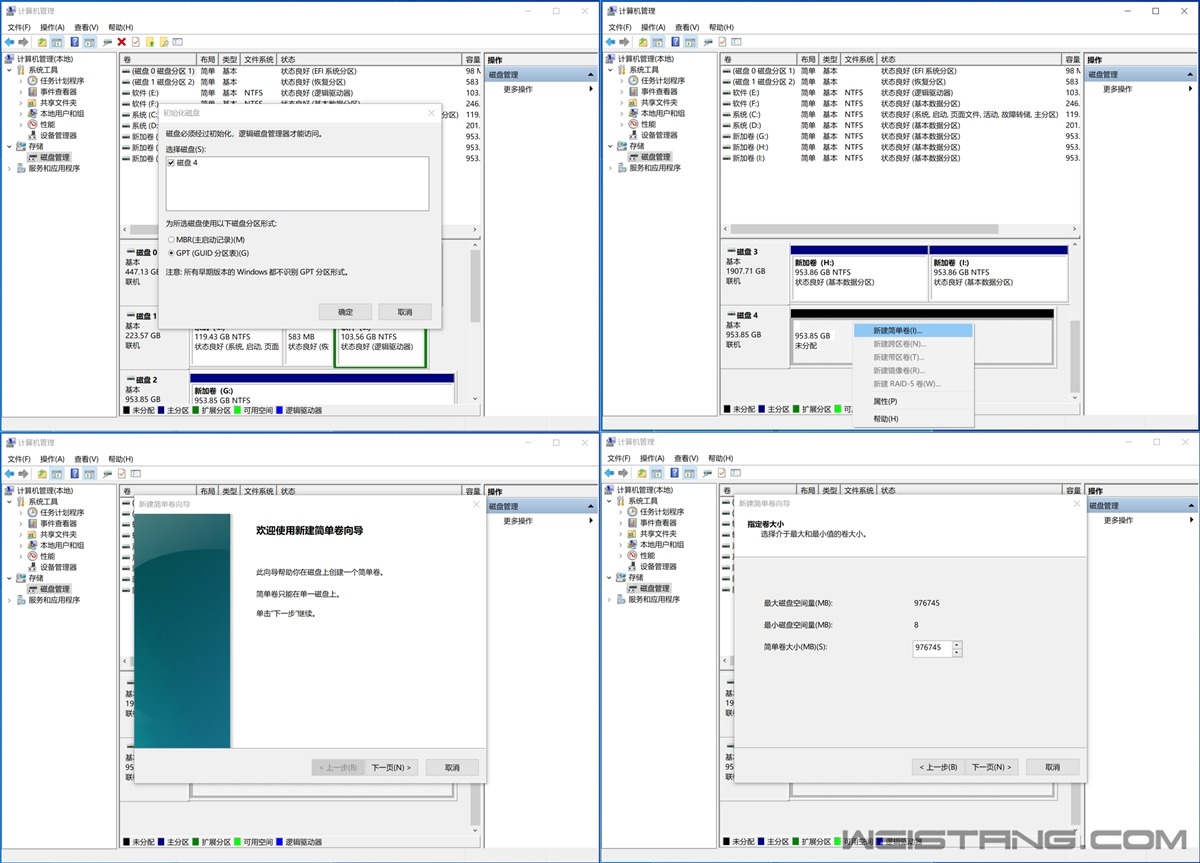Click settings list icon in context-menu window toolbar

pyautogui.click(x=736, y=42)
